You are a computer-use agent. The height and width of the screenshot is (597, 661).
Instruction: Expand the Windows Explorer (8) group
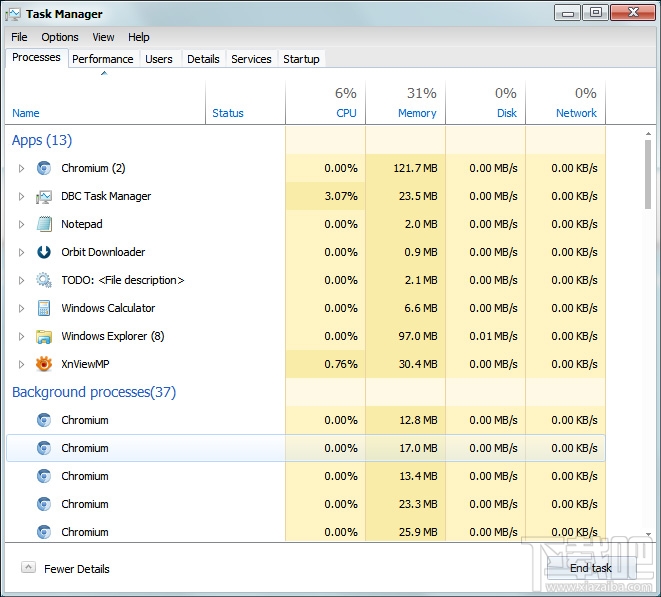pyautogui.click(x=21, y=336)
